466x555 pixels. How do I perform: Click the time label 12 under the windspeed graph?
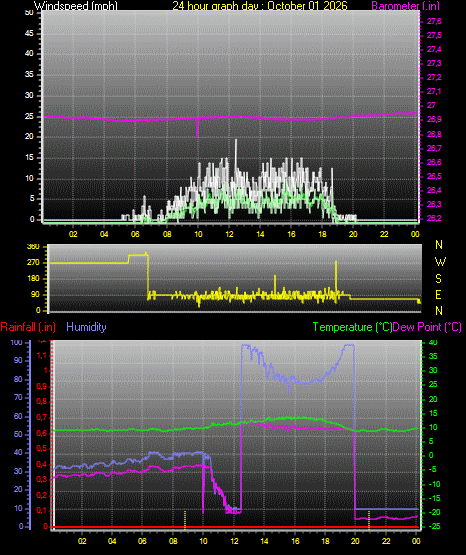(229, 234)
